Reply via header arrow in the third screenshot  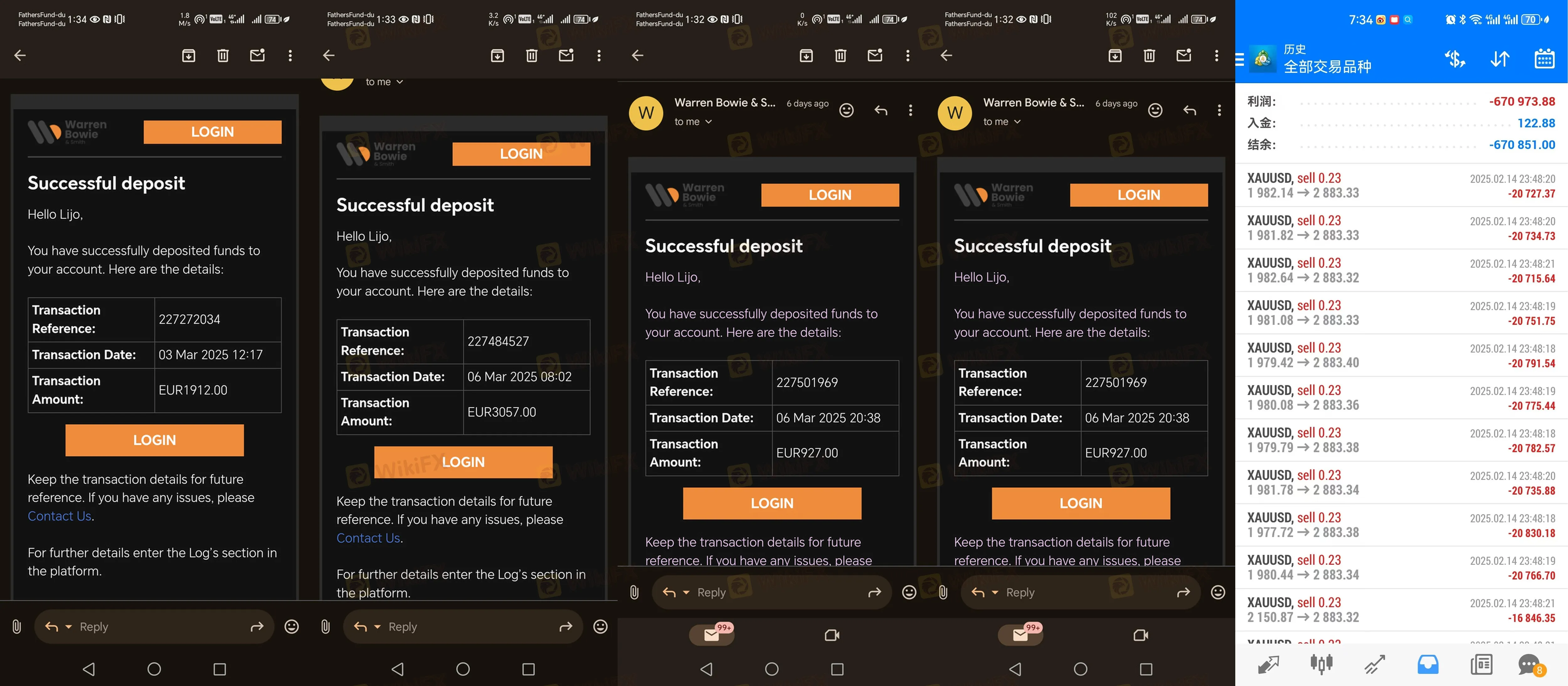click(880, 110)
